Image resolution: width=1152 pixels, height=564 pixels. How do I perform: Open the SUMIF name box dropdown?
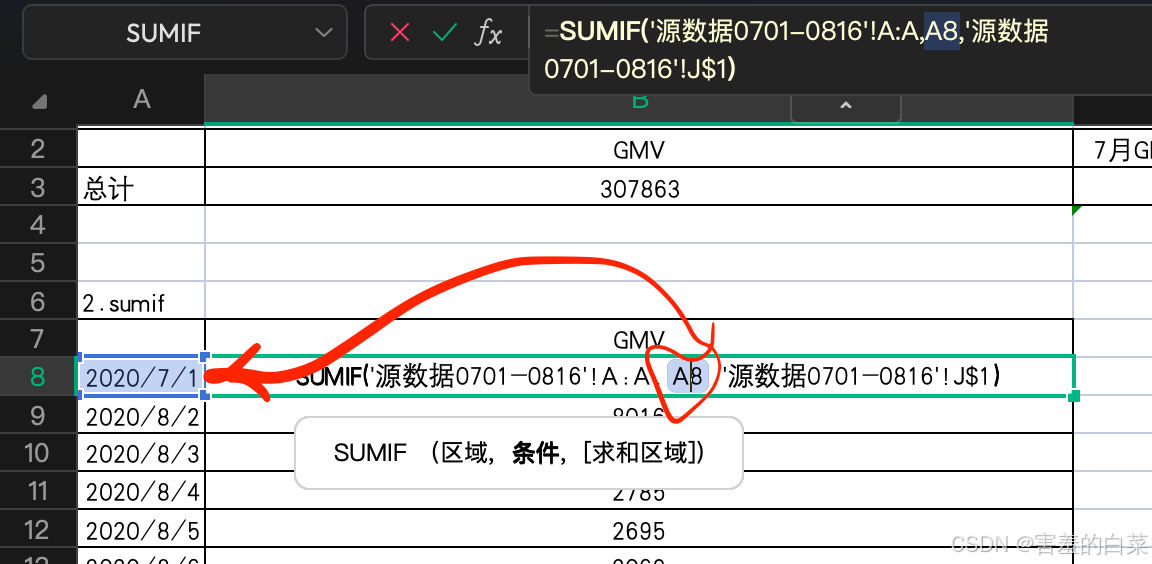click(x=323, y=32)
